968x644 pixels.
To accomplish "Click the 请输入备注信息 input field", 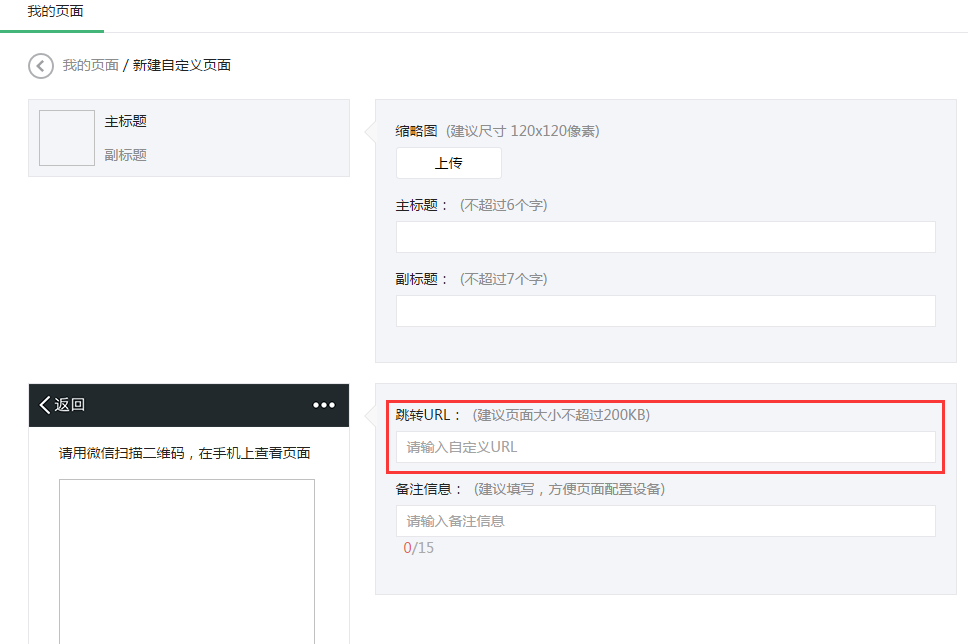I will pyautogui.click(x=666, y=521).
